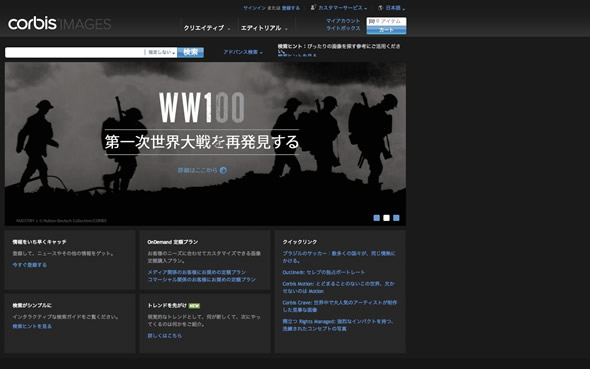Click the arrow circle icon on banner

click(x=223, y=170)
